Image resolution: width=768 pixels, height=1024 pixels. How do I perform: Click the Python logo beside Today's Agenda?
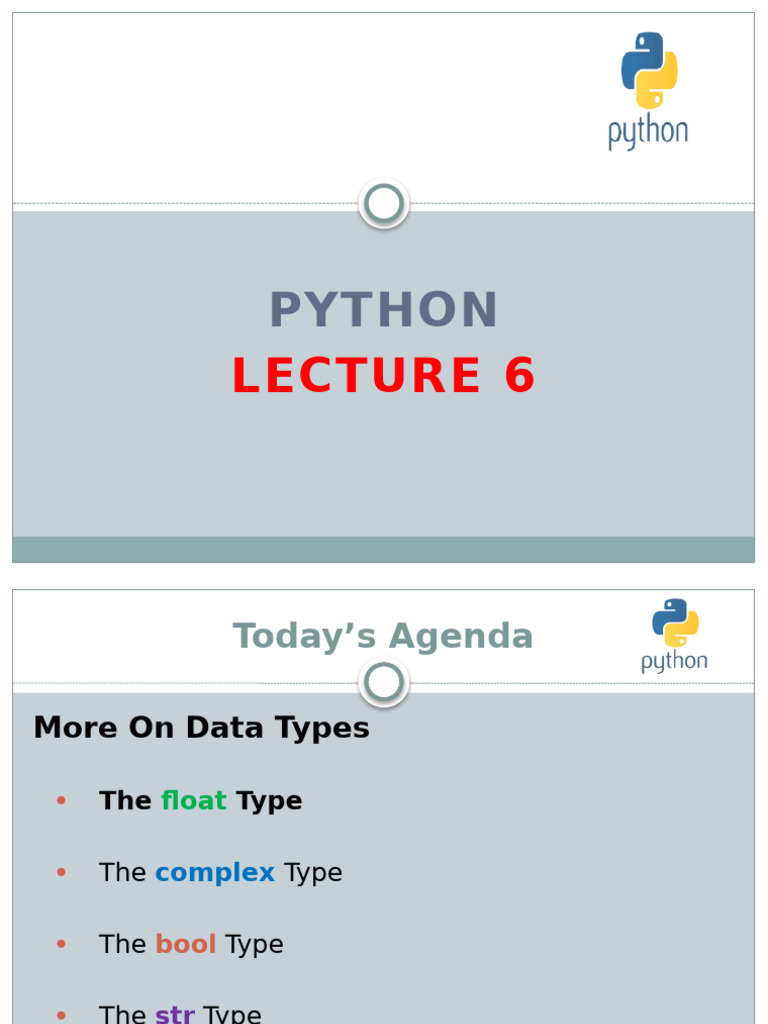tap(674, 634)
